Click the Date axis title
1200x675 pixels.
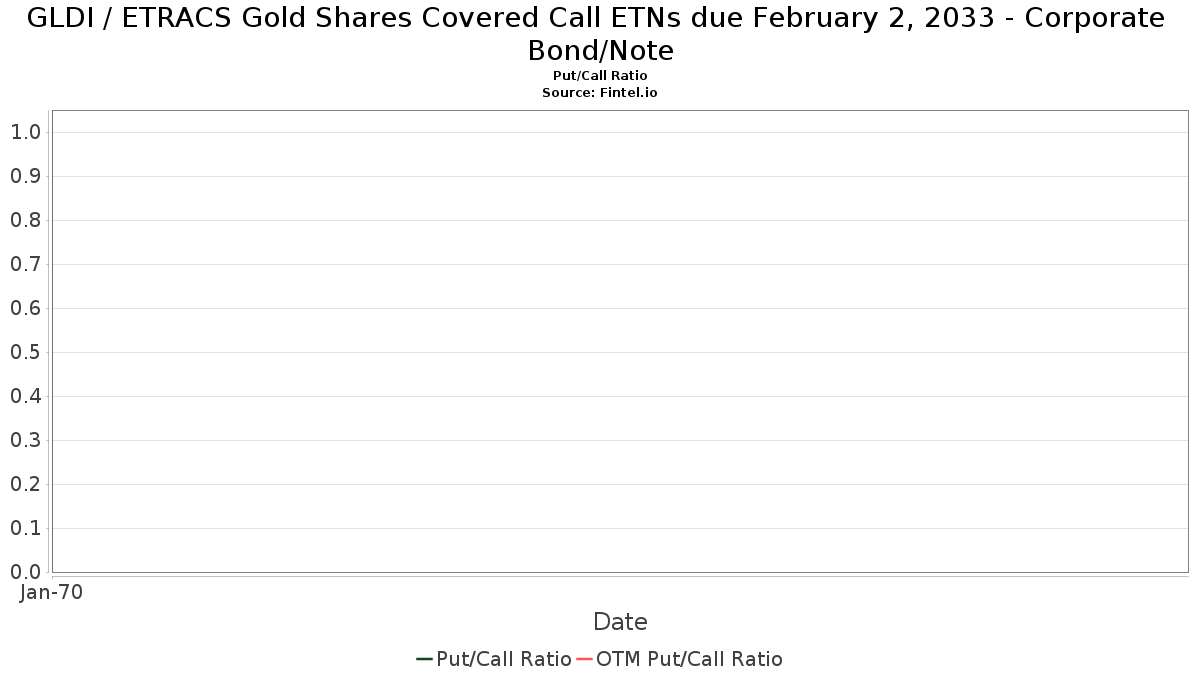(620, 622)
